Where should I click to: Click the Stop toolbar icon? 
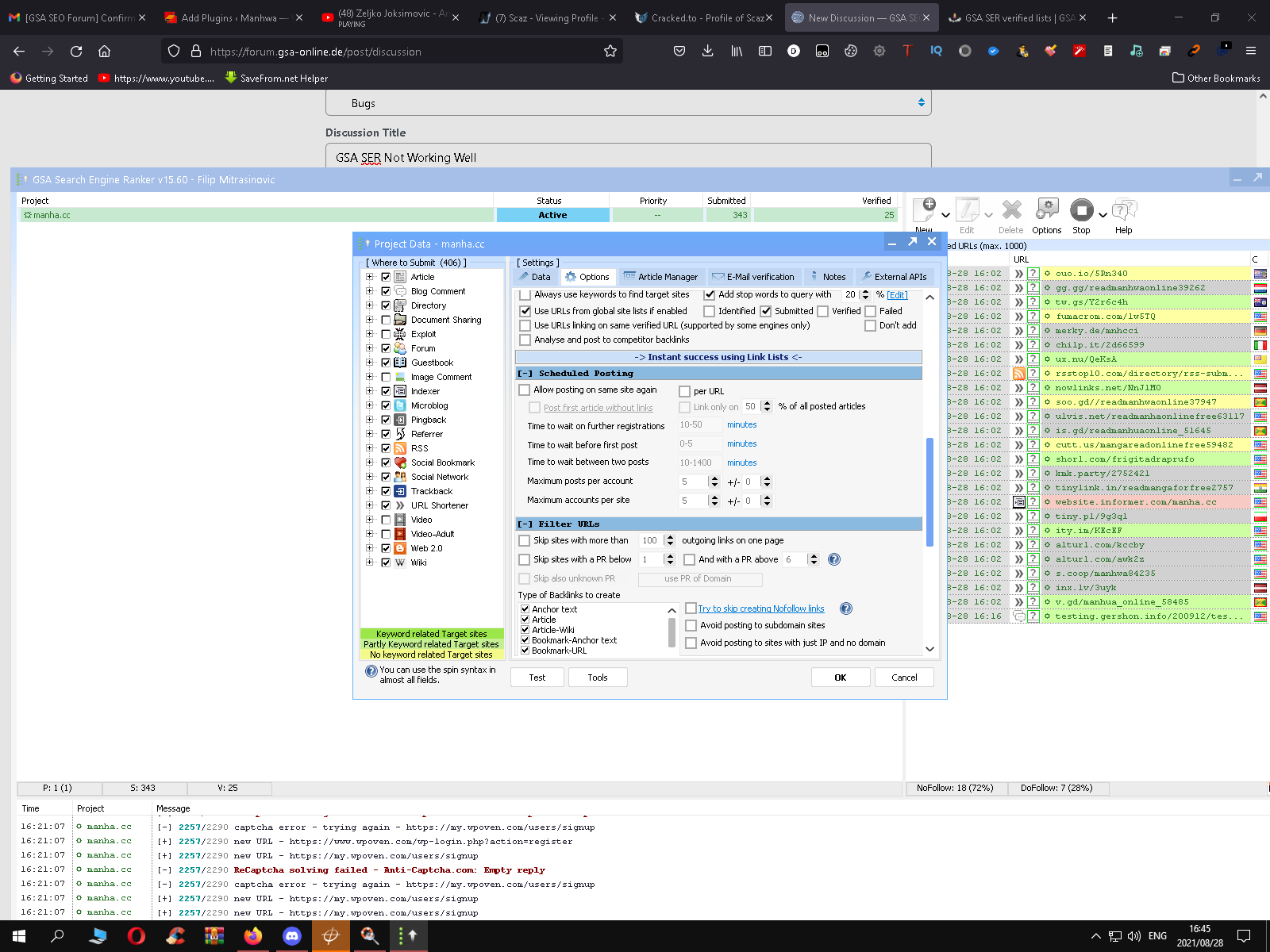pos(1081,210)
